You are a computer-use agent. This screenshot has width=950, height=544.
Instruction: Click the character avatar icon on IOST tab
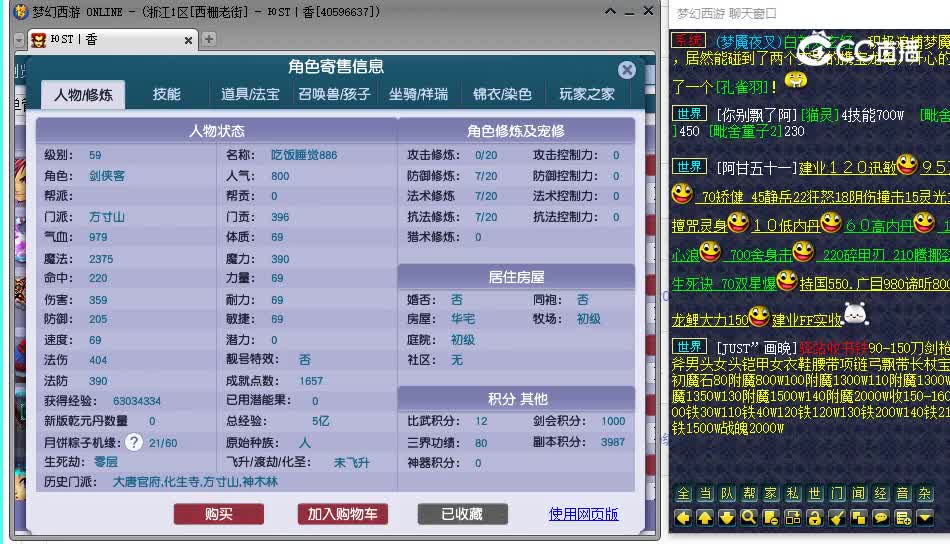click(39, 40)
